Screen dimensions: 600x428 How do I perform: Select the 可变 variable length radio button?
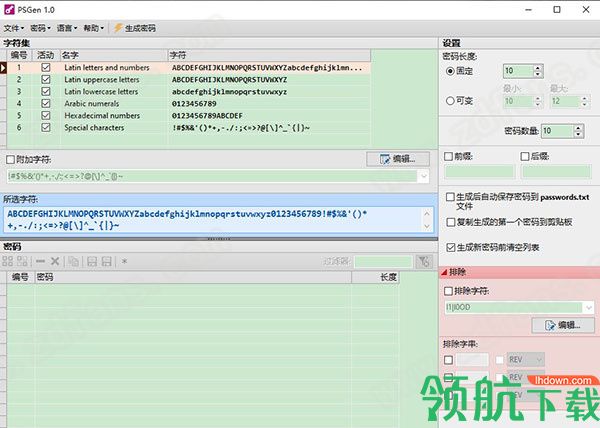point(450,101)
